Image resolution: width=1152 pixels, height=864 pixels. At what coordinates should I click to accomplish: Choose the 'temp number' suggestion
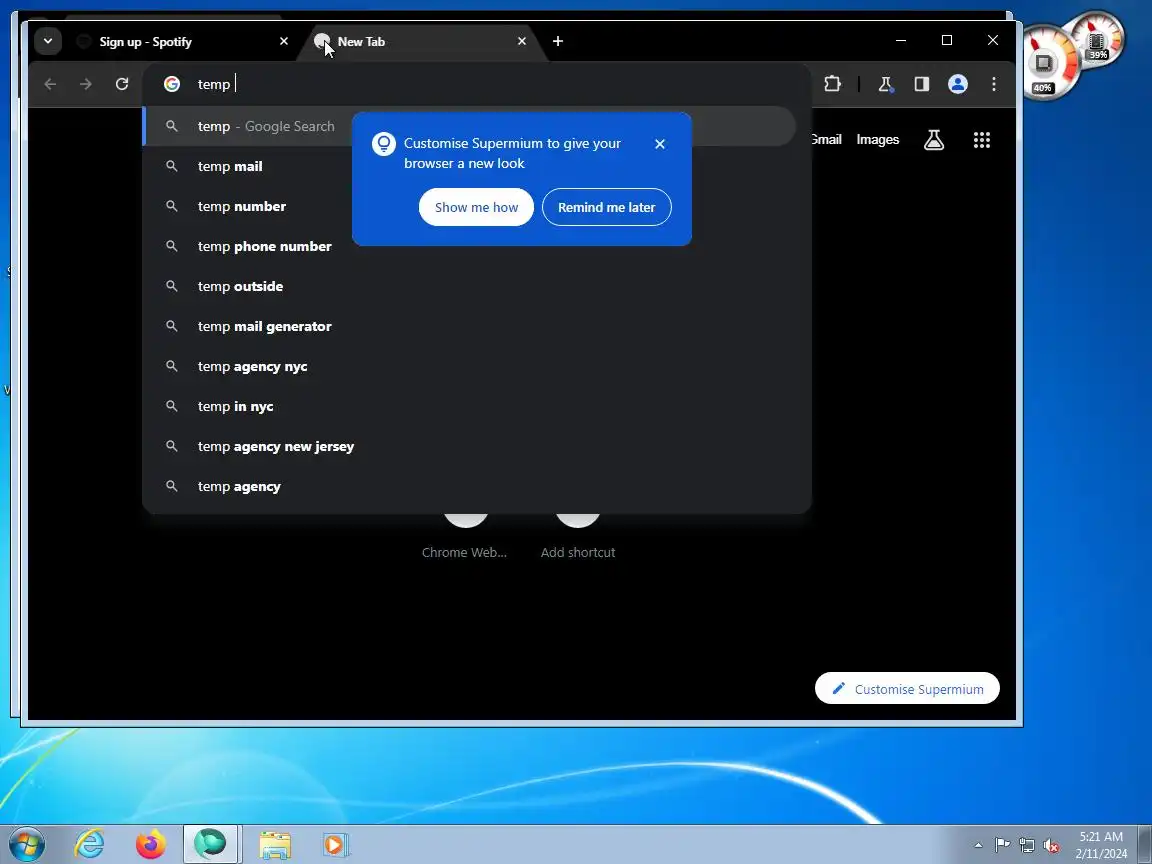pyautogui.click(x=469, y=206)
